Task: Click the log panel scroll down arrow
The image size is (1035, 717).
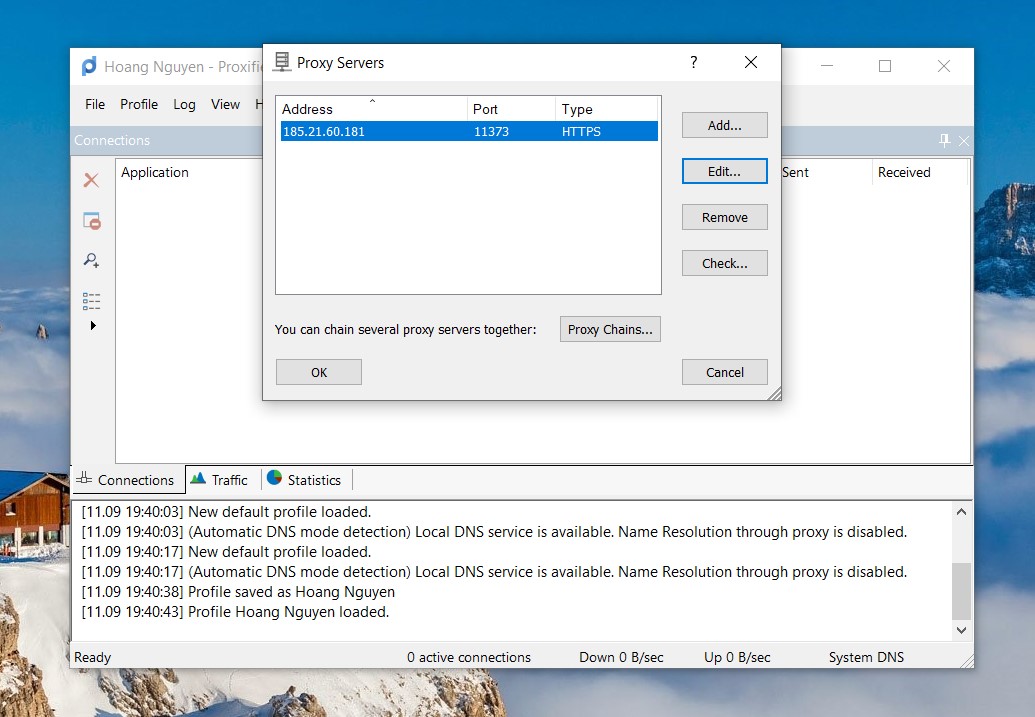Action: [961, 630]
